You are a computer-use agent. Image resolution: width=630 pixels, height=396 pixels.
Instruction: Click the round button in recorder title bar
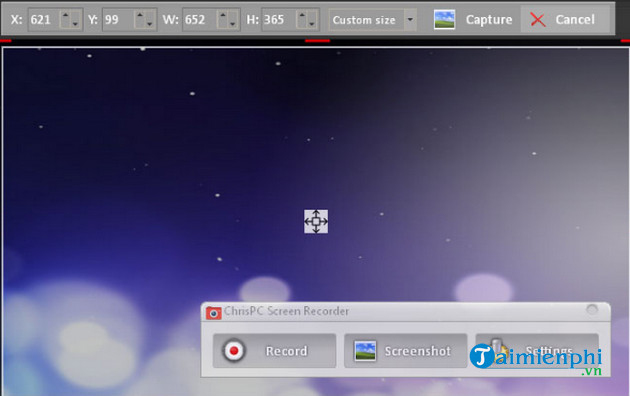(x=592, y=310)
